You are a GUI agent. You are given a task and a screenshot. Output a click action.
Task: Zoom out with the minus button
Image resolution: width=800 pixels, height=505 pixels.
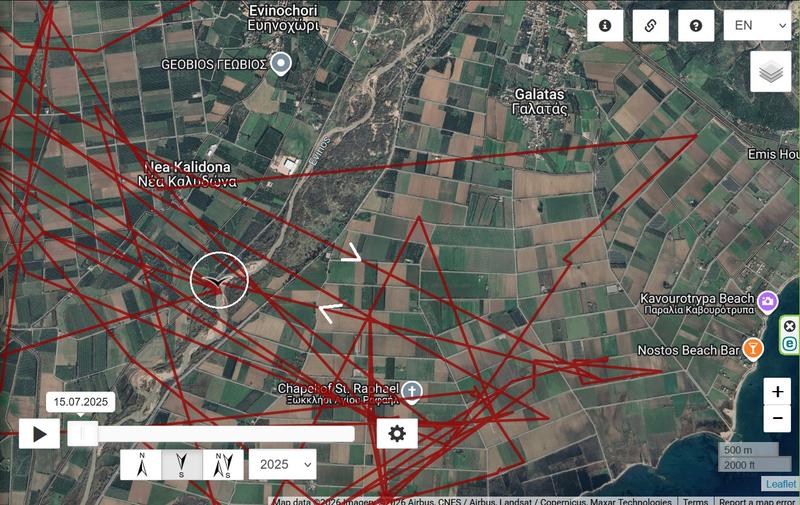click(x=778, y=419)
